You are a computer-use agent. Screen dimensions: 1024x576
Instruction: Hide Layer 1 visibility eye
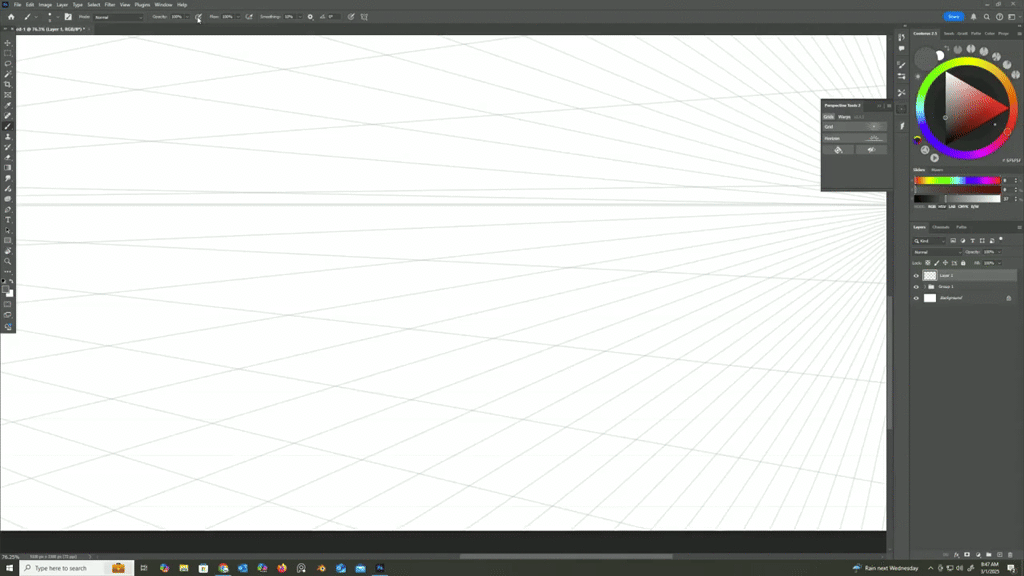[x=916, y=276]
